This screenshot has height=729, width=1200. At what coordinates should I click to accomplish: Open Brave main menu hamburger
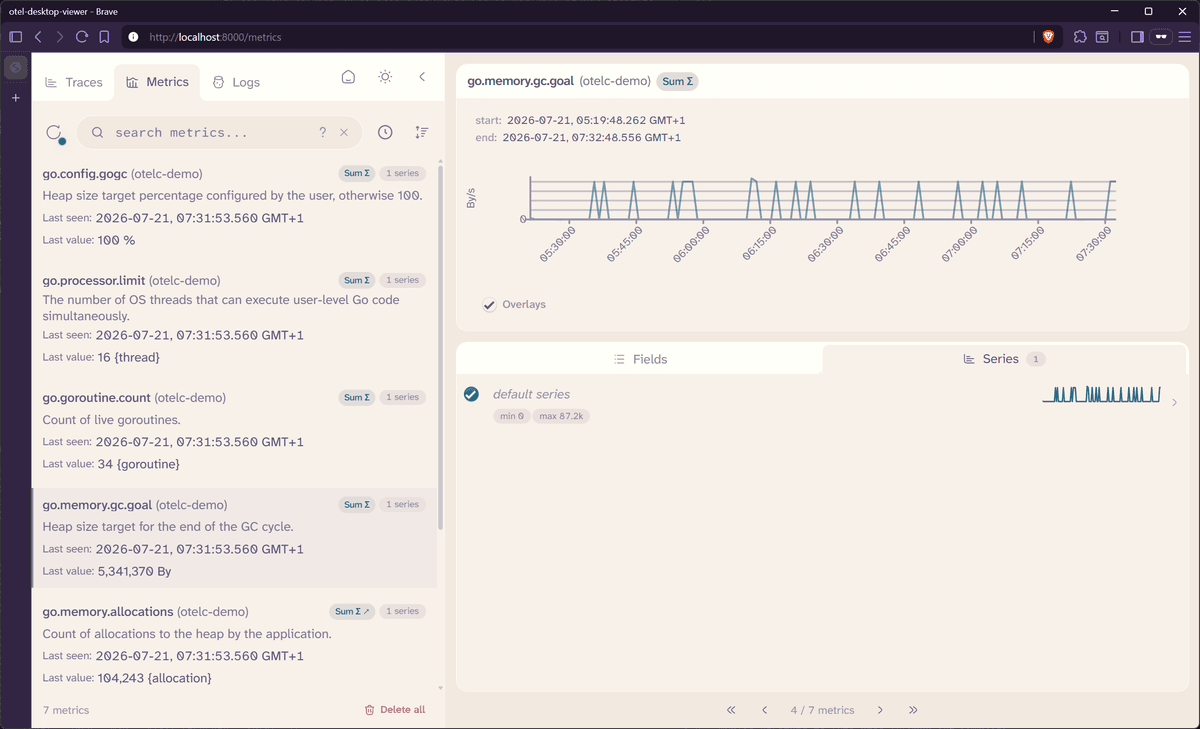coord(1184,37)
